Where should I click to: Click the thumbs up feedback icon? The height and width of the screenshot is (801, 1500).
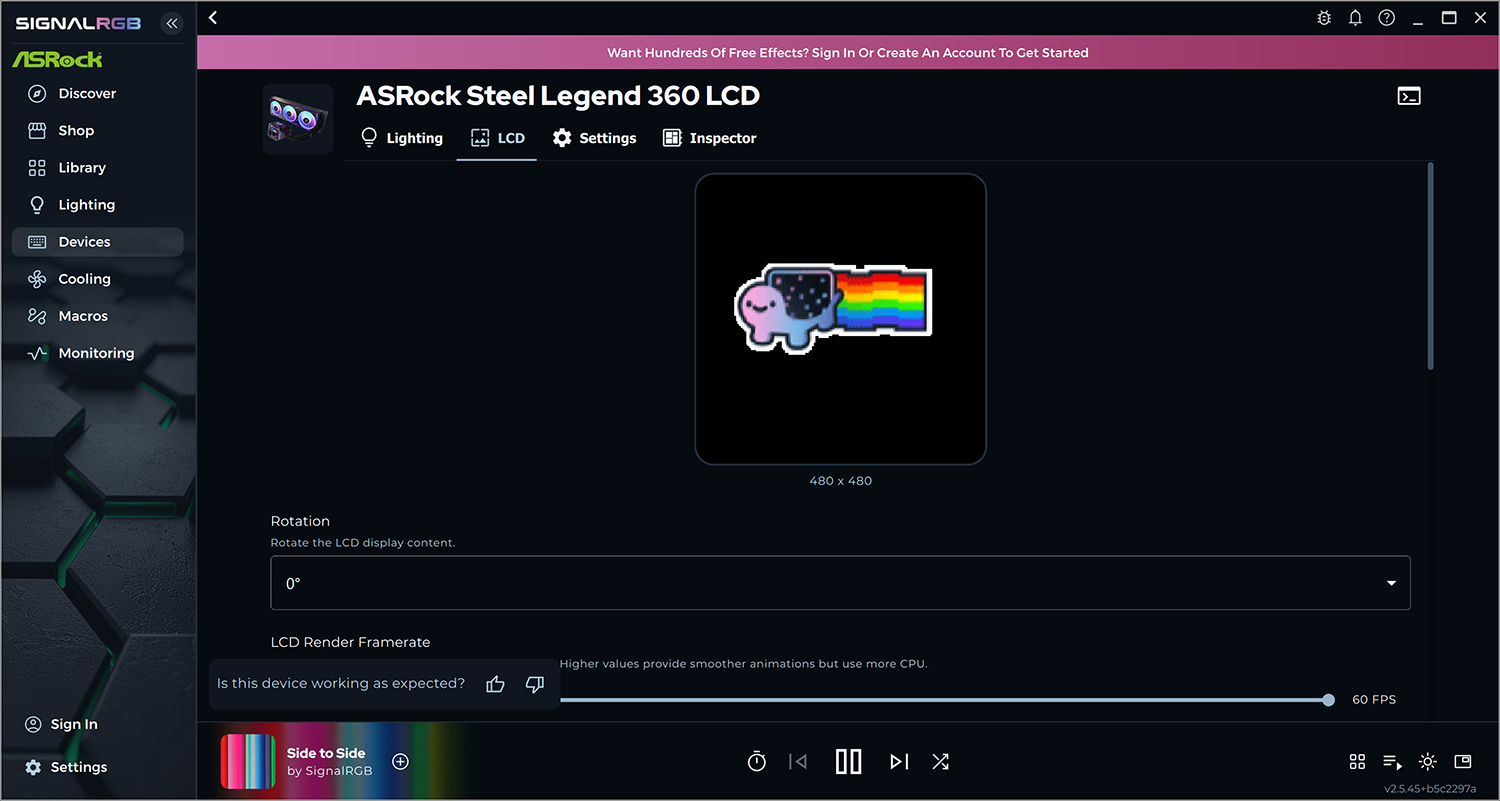[x=495, y=684]
